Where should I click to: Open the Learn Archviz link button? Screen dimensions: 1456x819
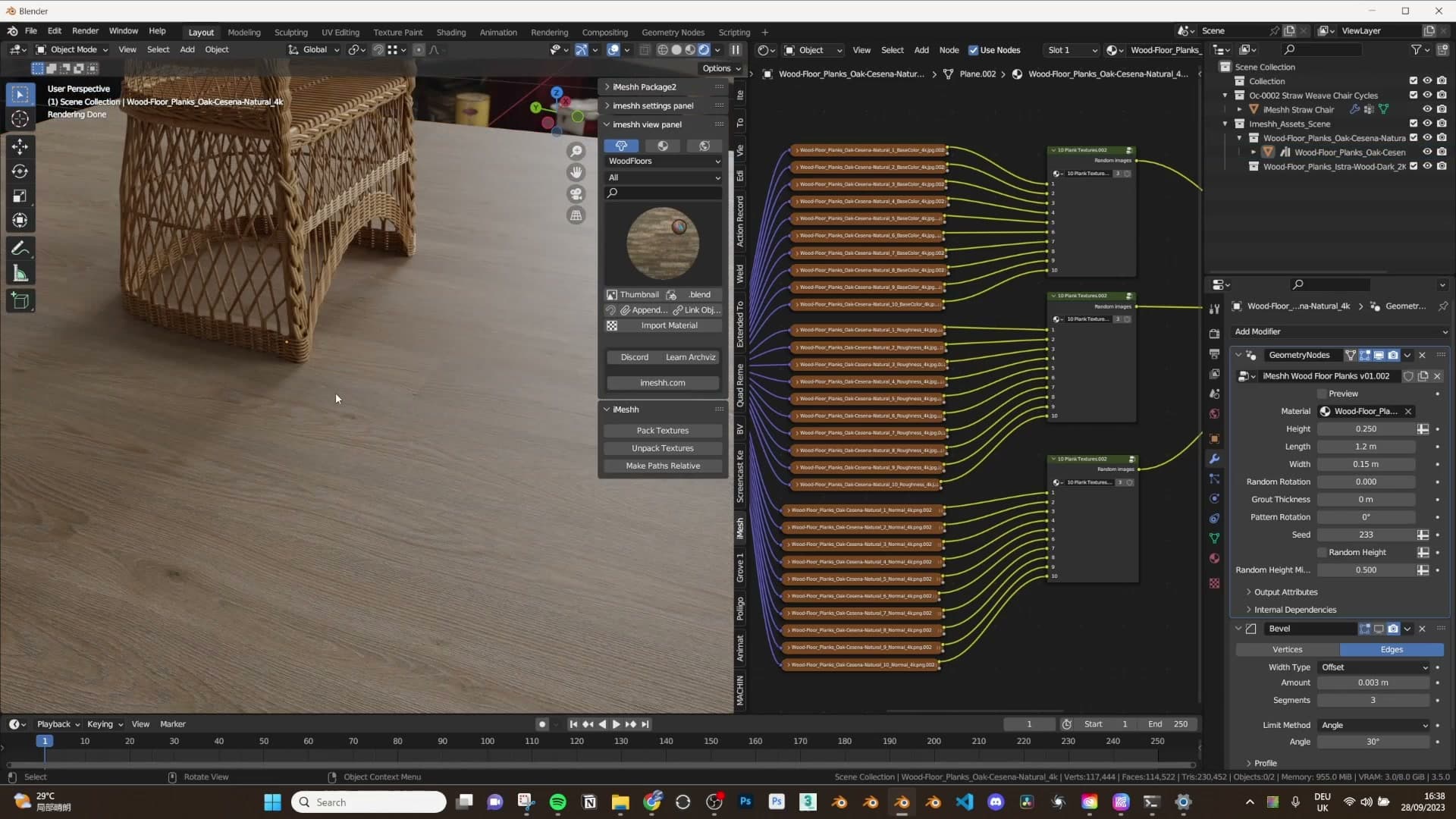tap(691, 357)
